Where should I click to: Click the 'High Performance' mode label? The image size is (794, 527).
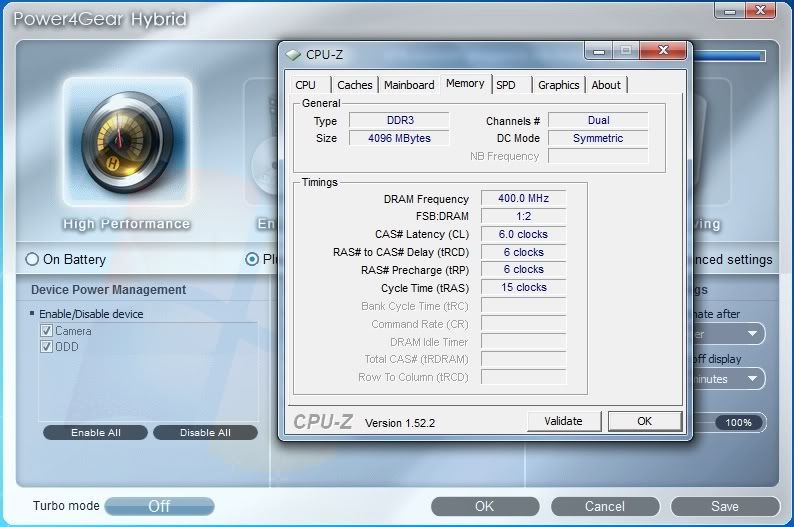[x=127, y=224]
